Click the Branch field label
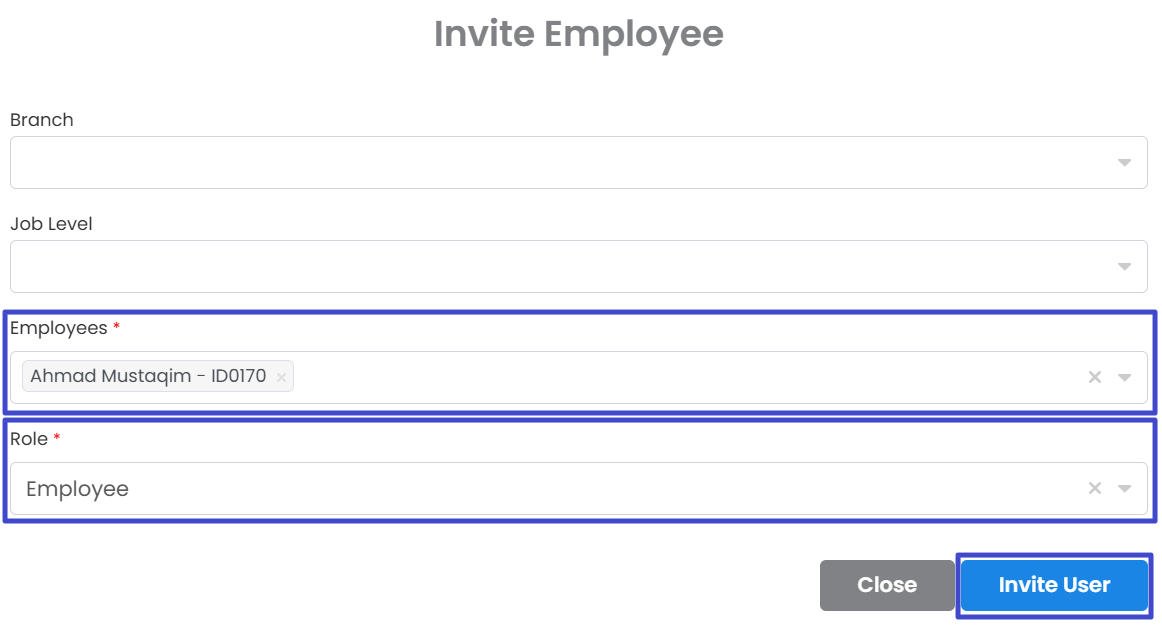 coord(42,120)
